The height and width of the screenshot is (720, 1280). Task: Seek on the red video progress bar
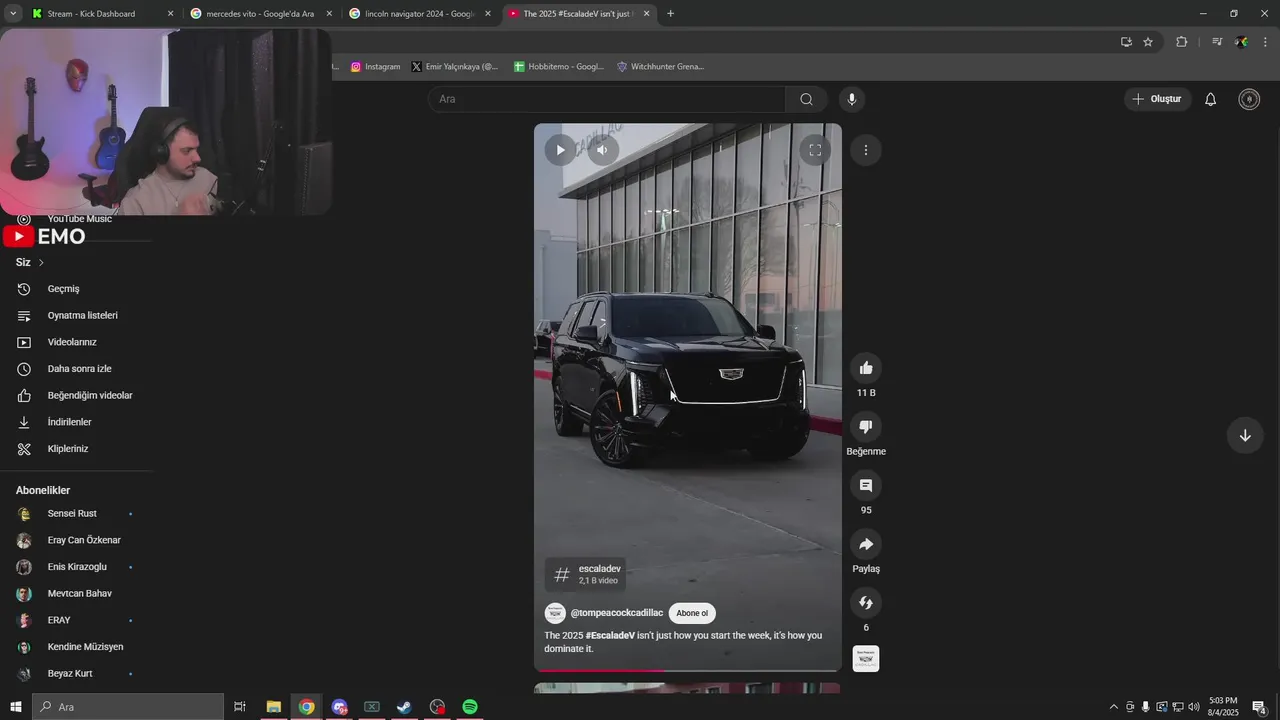tap(688, 670)
